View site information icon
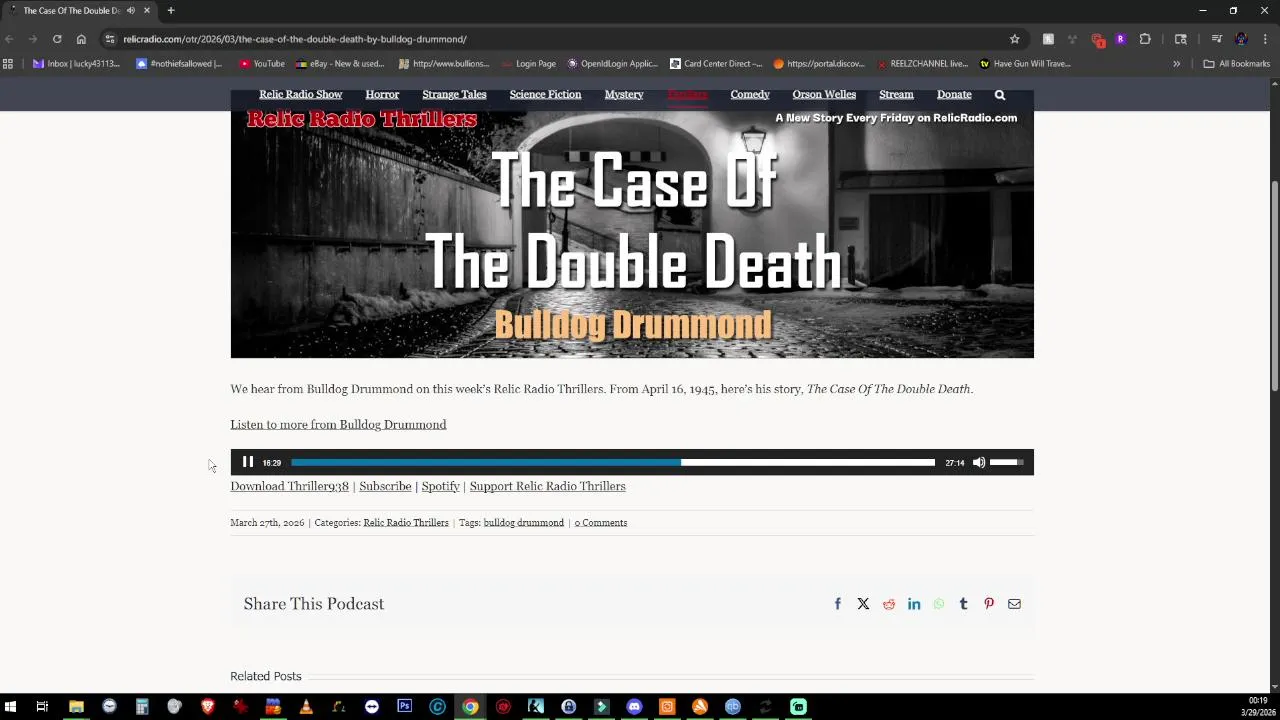 point(110,39)
